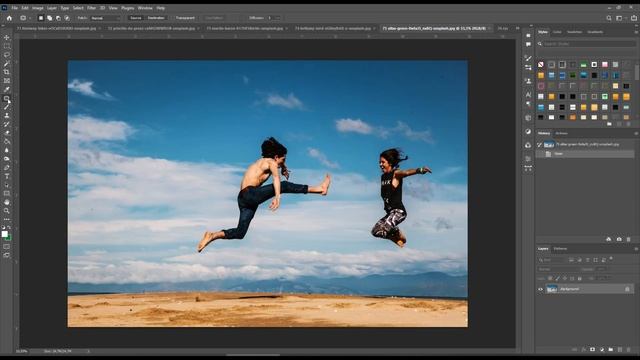Add layer mask at Layers panel bottom

point(592,350)
